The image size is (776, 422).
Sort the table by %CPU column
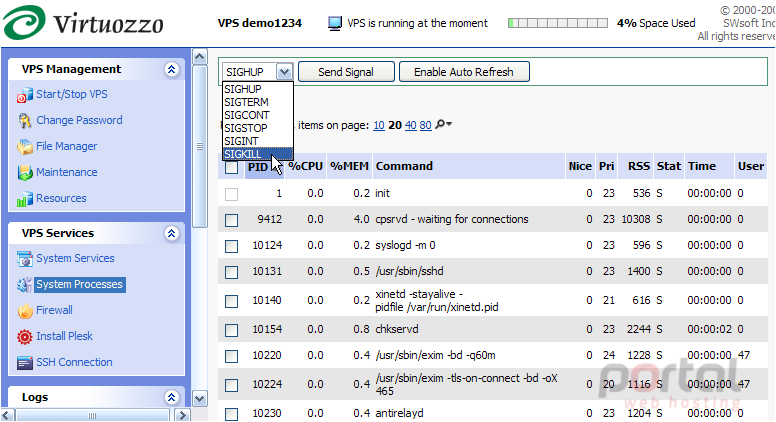pos(305,166)
